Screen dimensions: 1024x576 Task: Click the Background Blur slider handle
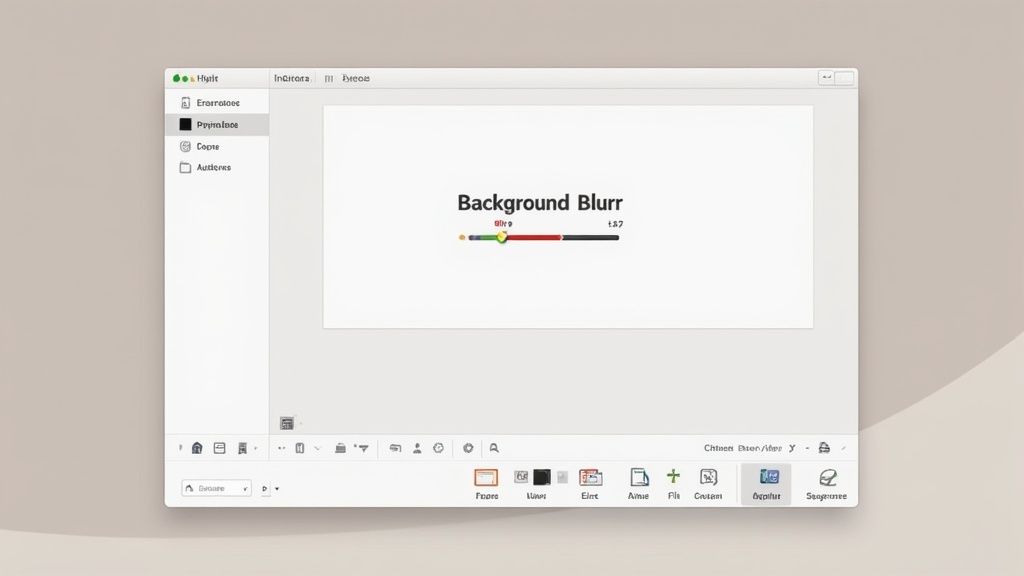click(x=502, y=237)
